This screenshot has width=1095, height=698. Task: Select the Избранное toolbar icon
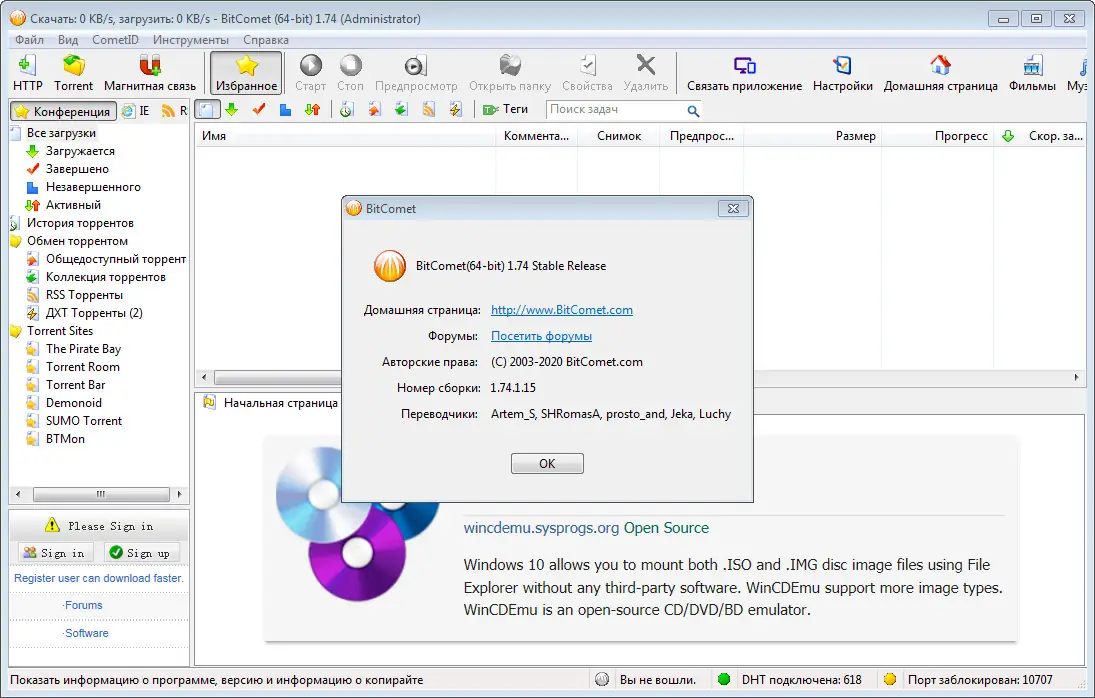coord(245,70)
